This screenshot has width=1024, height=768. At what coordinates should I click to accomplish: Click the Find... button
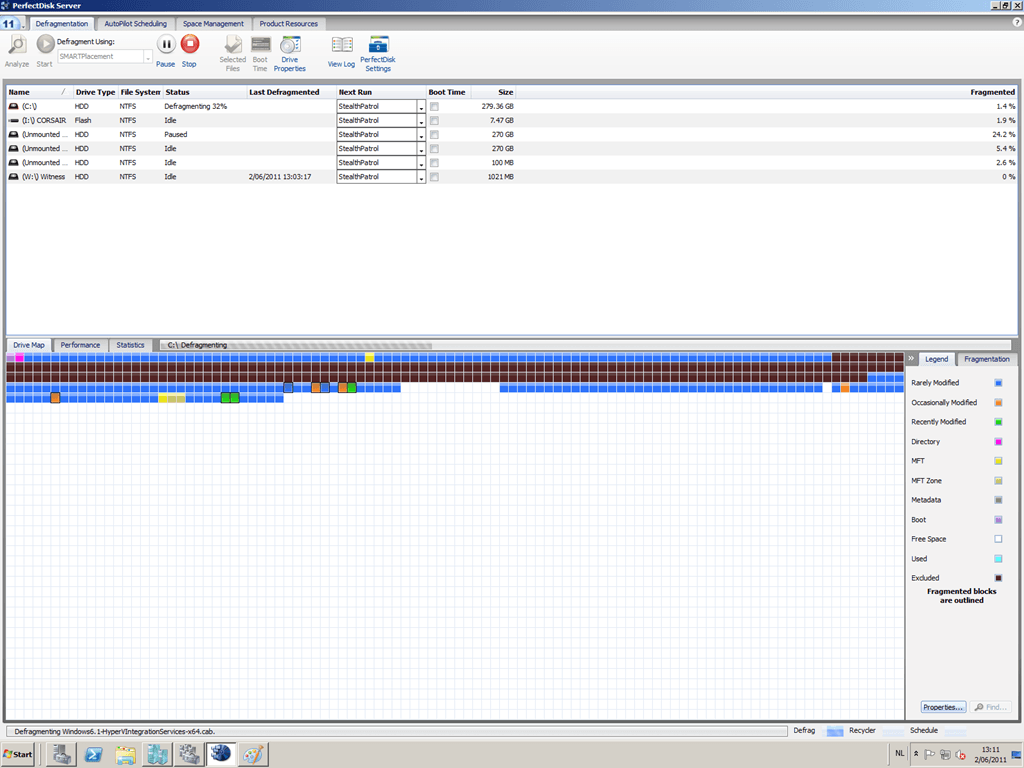[x=991, y=707]
